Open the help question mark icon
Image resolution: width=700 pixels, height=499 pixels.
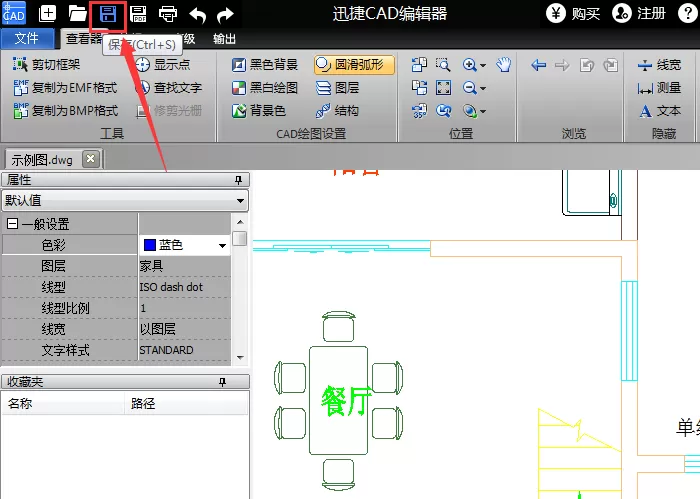687,13
